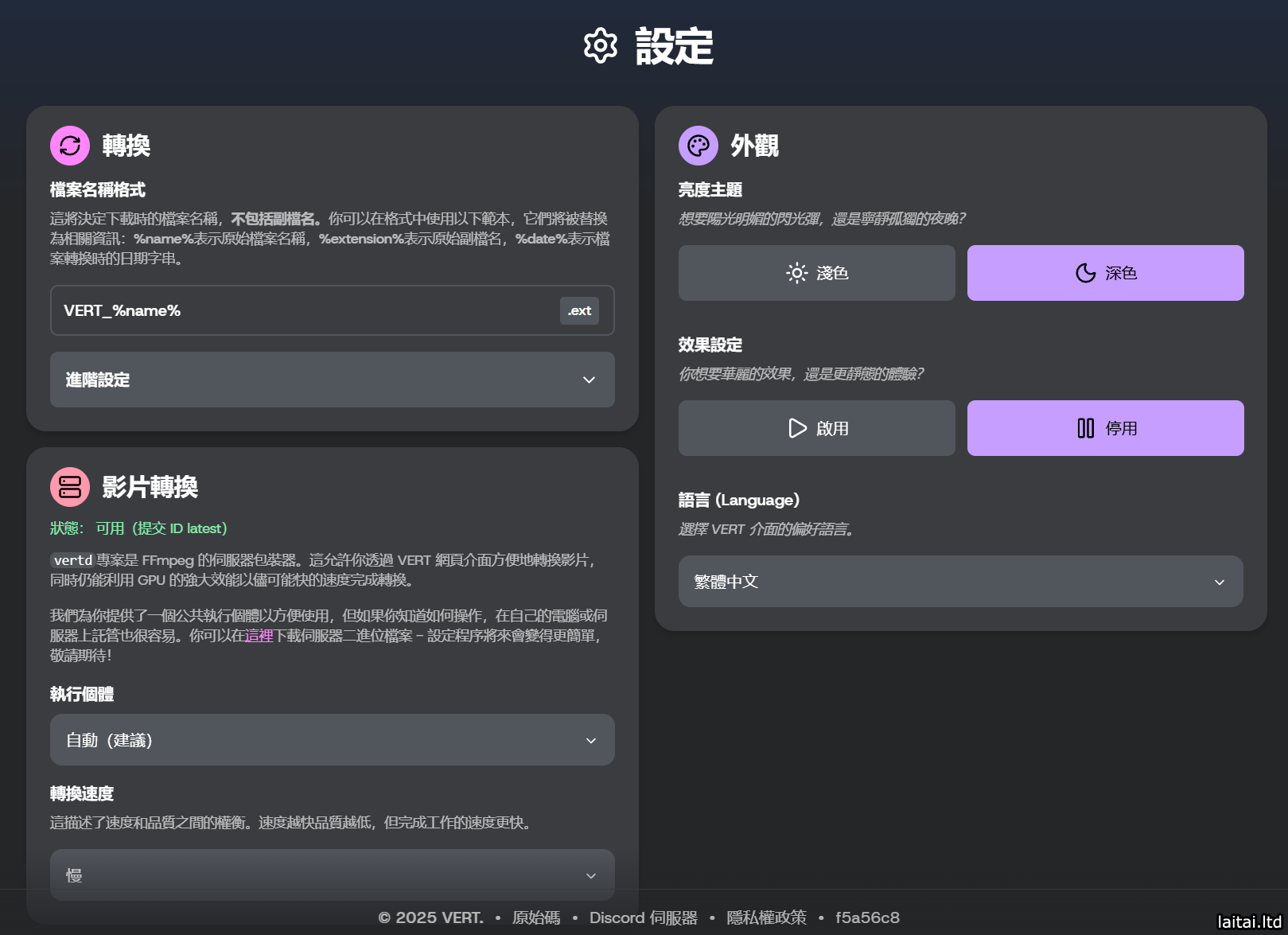Click the settings gear icon in header
This screenshot has height=935, width=1288.
(x=600, y=46)
